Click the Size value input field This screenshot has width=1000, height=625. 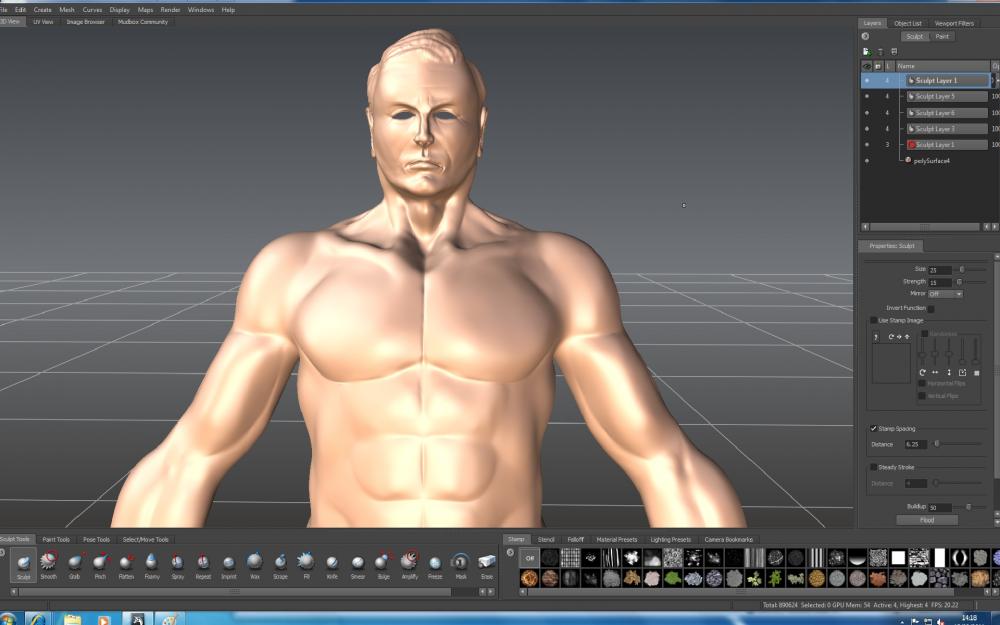(x=940, y=270)
